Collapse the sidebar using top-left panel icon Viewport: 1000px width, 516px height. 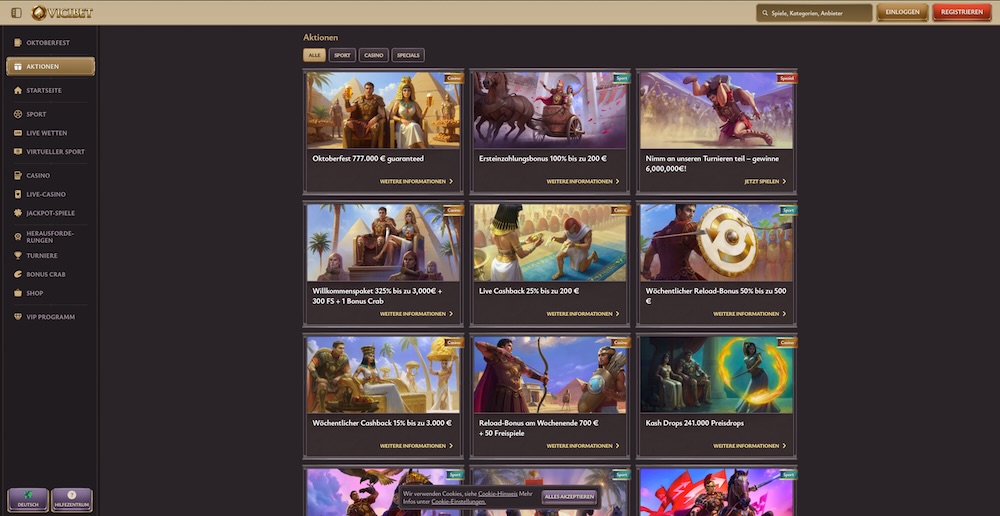[16, 12]
